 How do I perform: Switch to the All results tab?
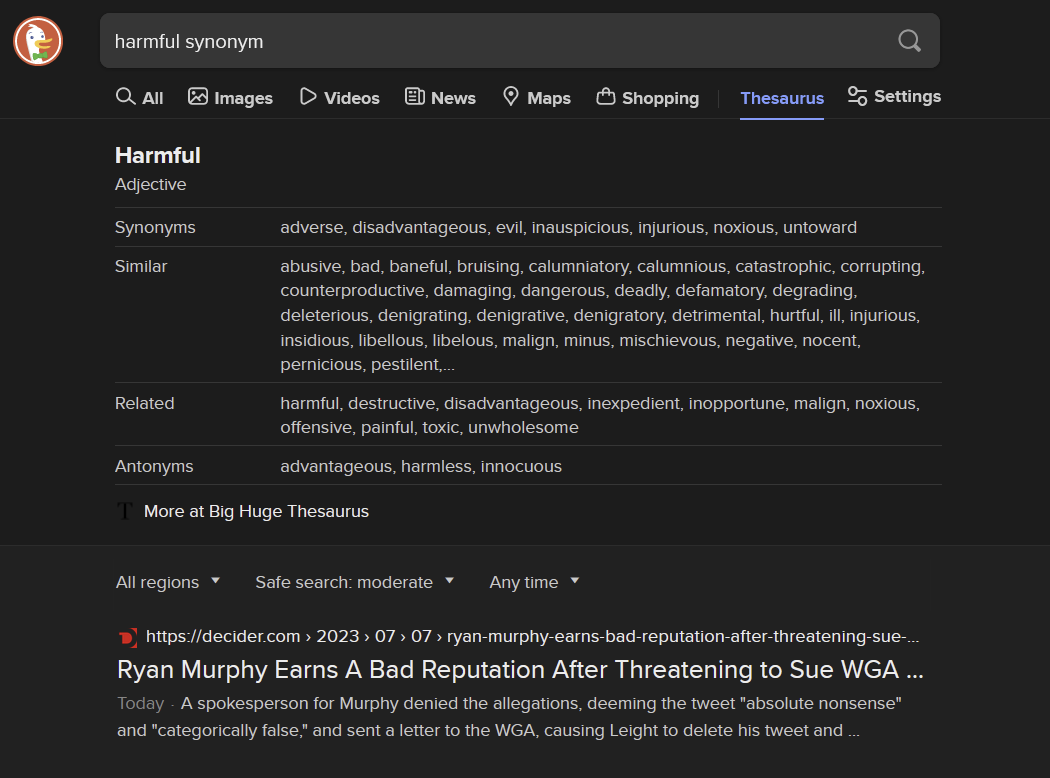point(140,98)
